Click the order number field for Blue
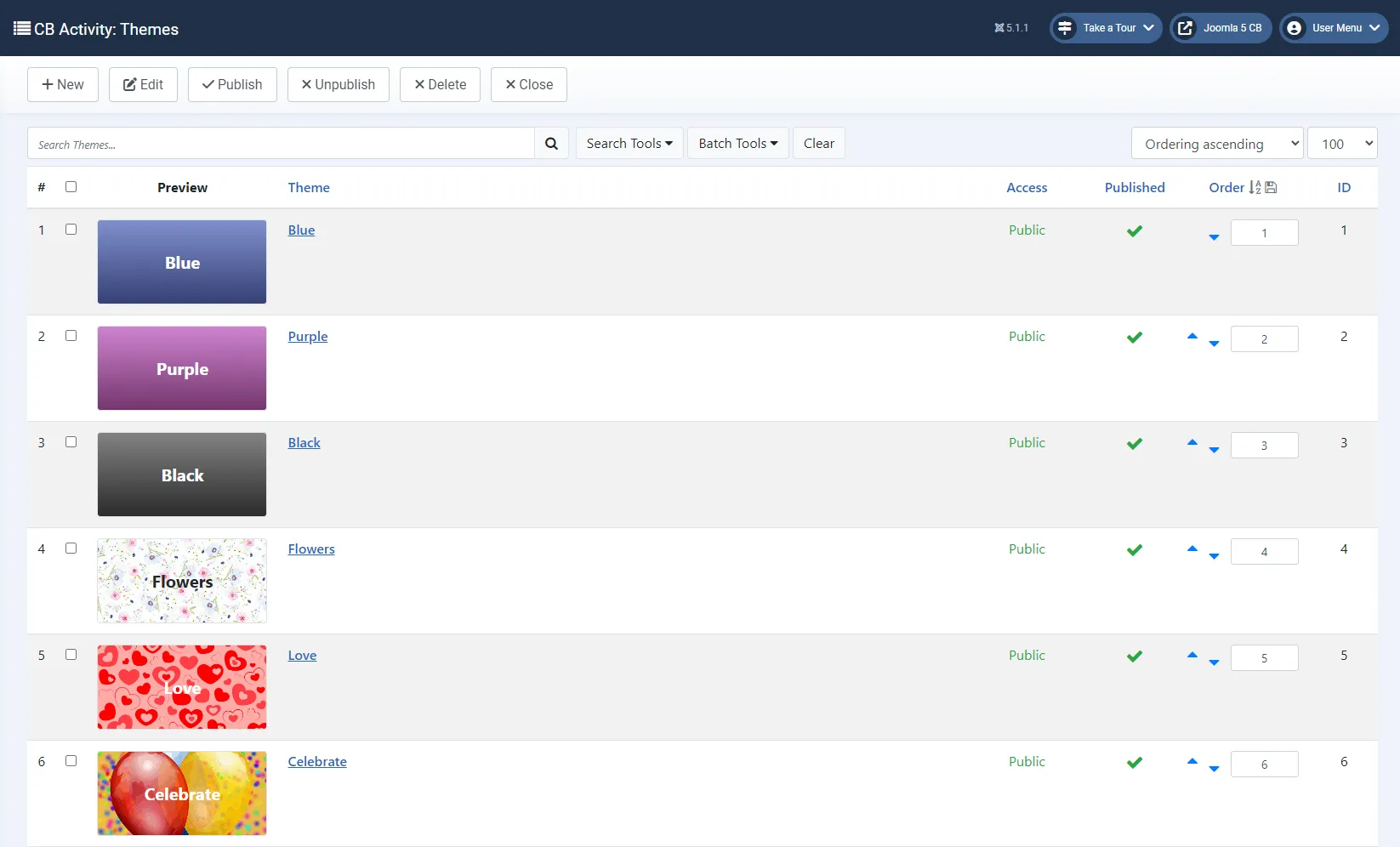1400x847 pixels. click(x=1265, y=233)
